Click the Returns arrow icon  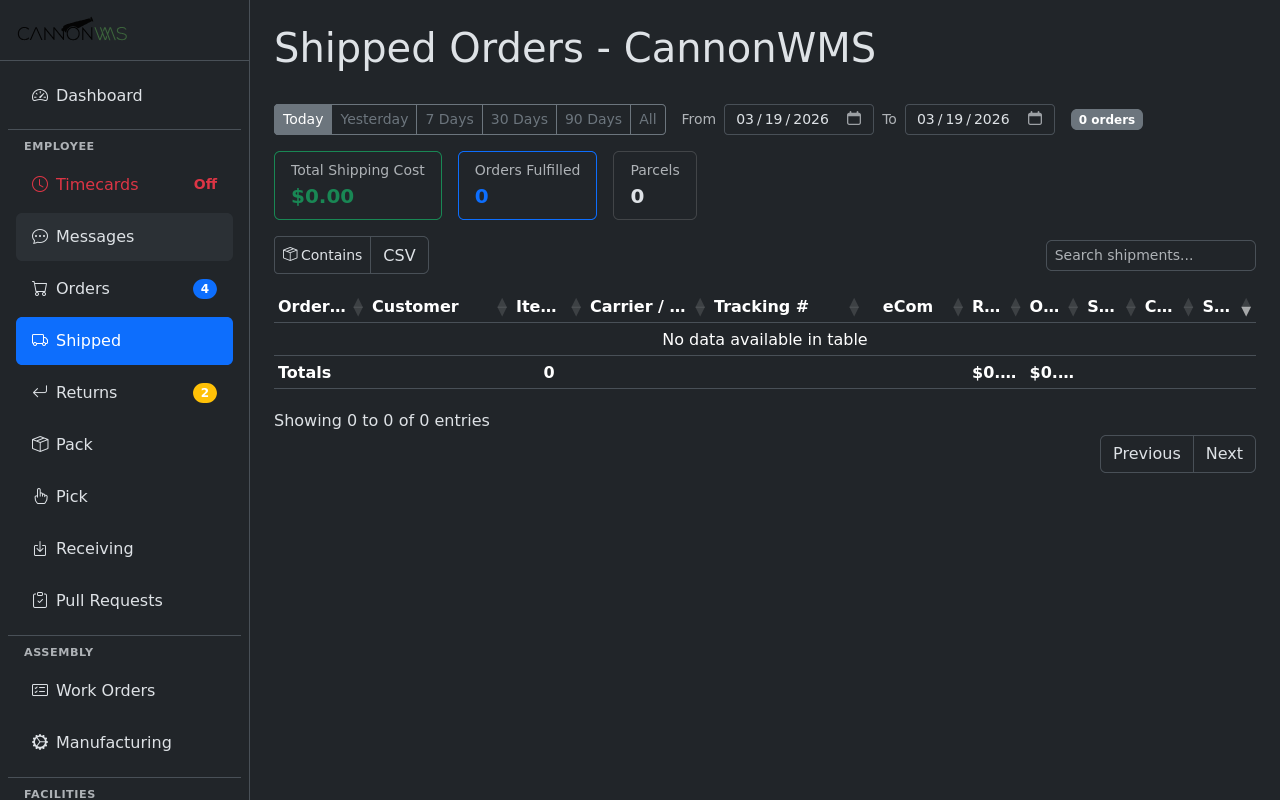coord(40,392)
